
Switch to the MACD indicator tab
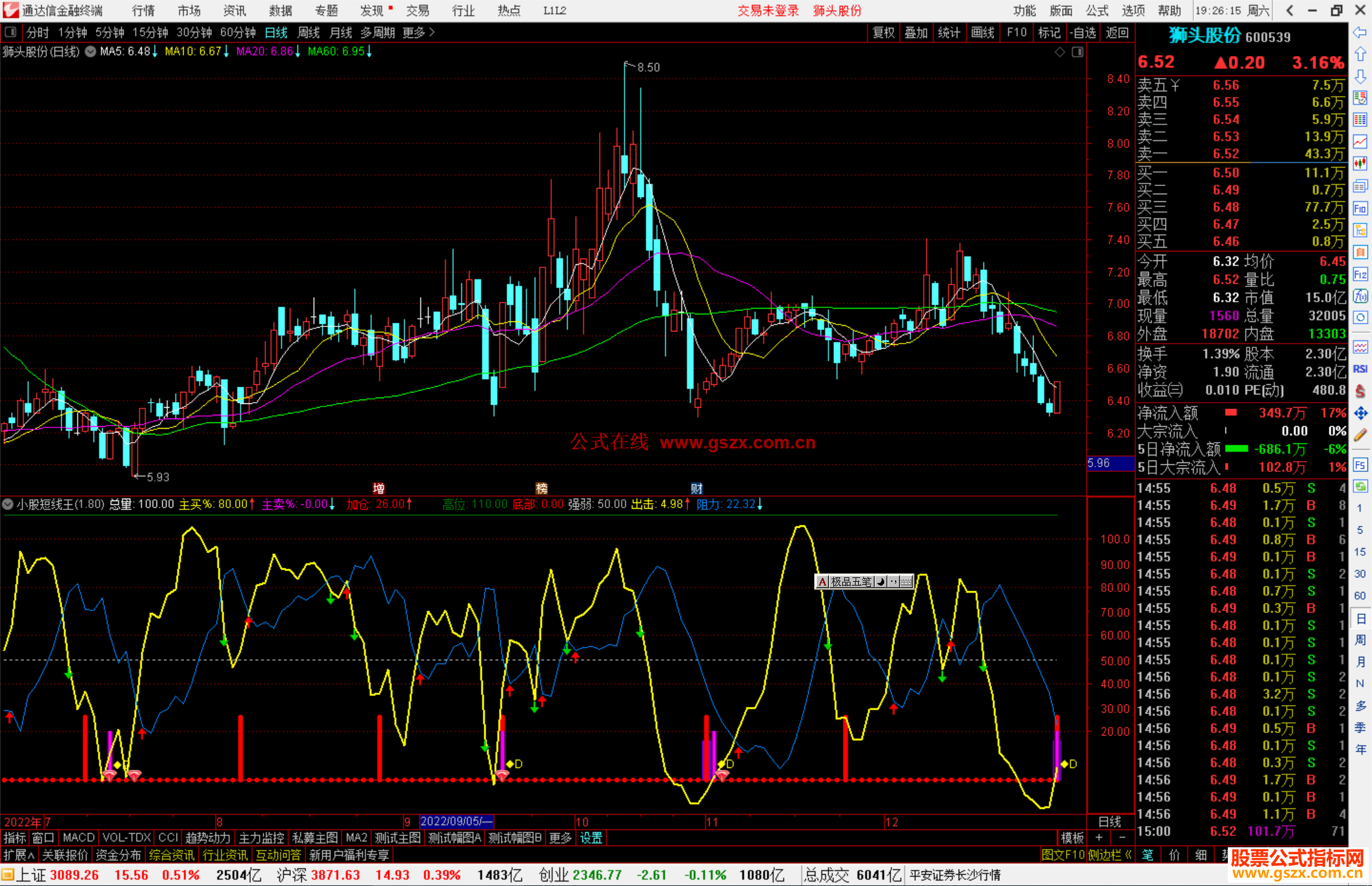(x=79, y=838)
